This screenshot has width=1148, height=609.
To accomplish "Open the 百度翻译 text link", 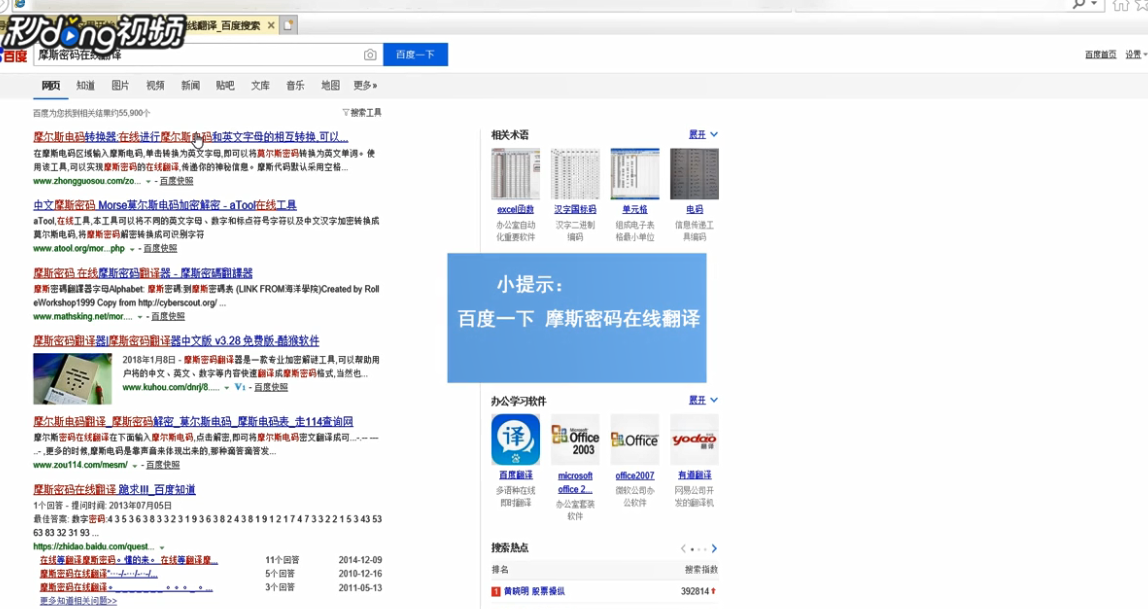I will pos(515,475).
